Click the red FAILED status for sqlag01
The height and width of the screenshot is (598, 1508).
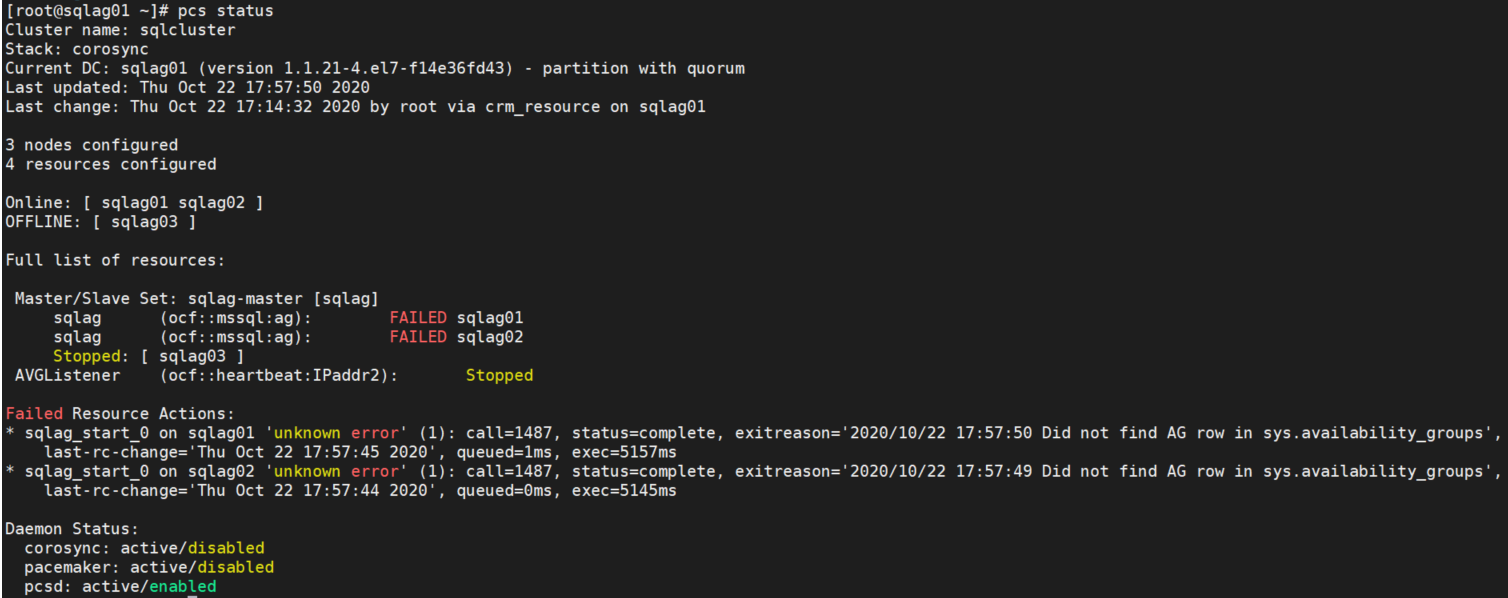[x=418, y=317]
